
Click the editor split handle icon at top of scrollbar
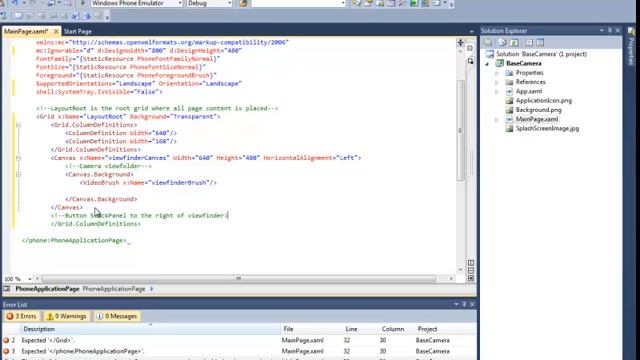460,42
